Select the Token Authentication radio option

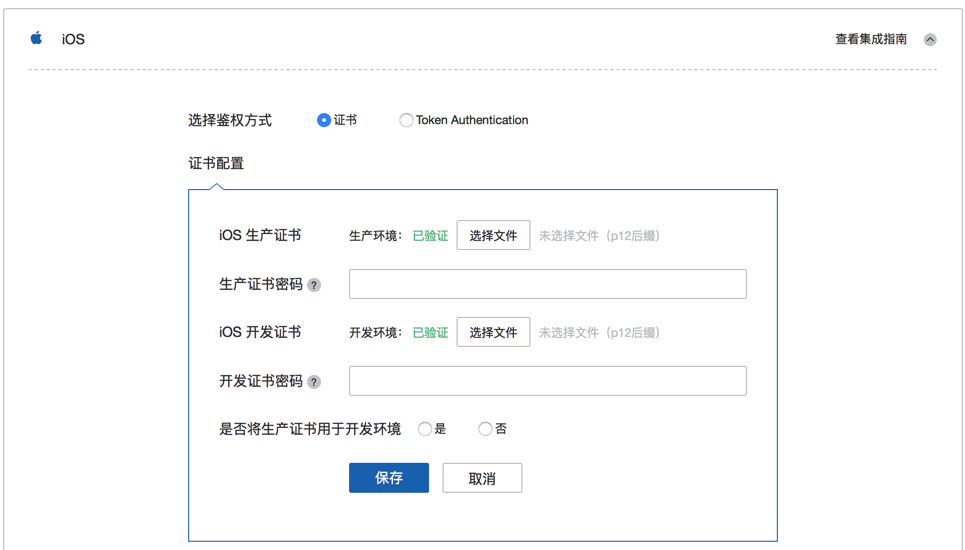click(x=406, y=120)
